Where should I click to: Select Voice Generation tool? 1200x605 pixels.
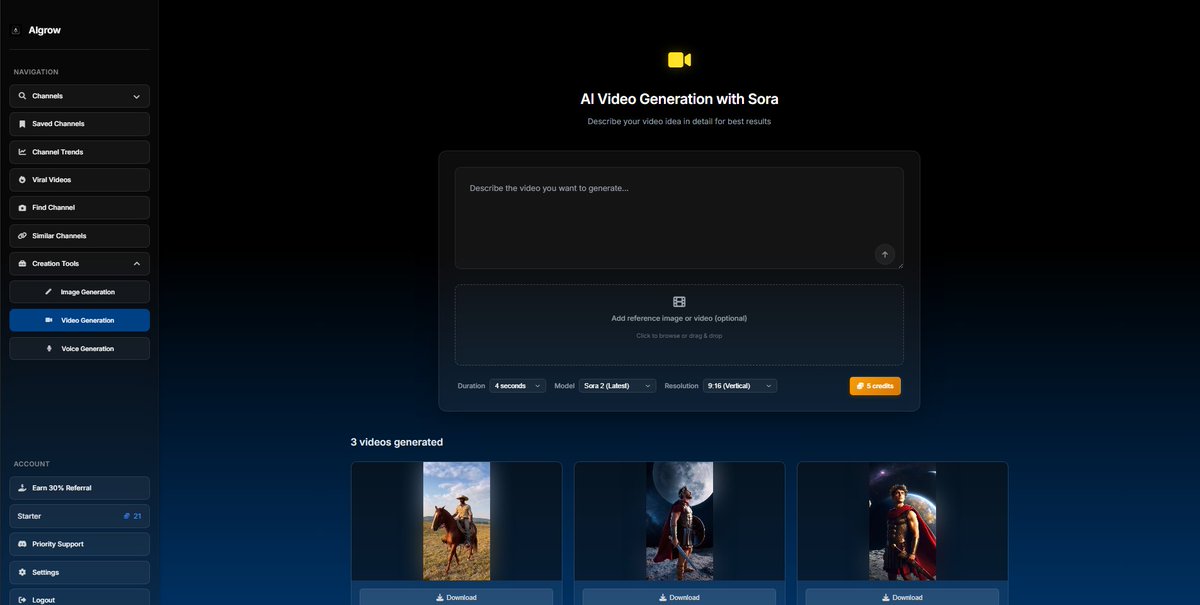pos(80,349)
